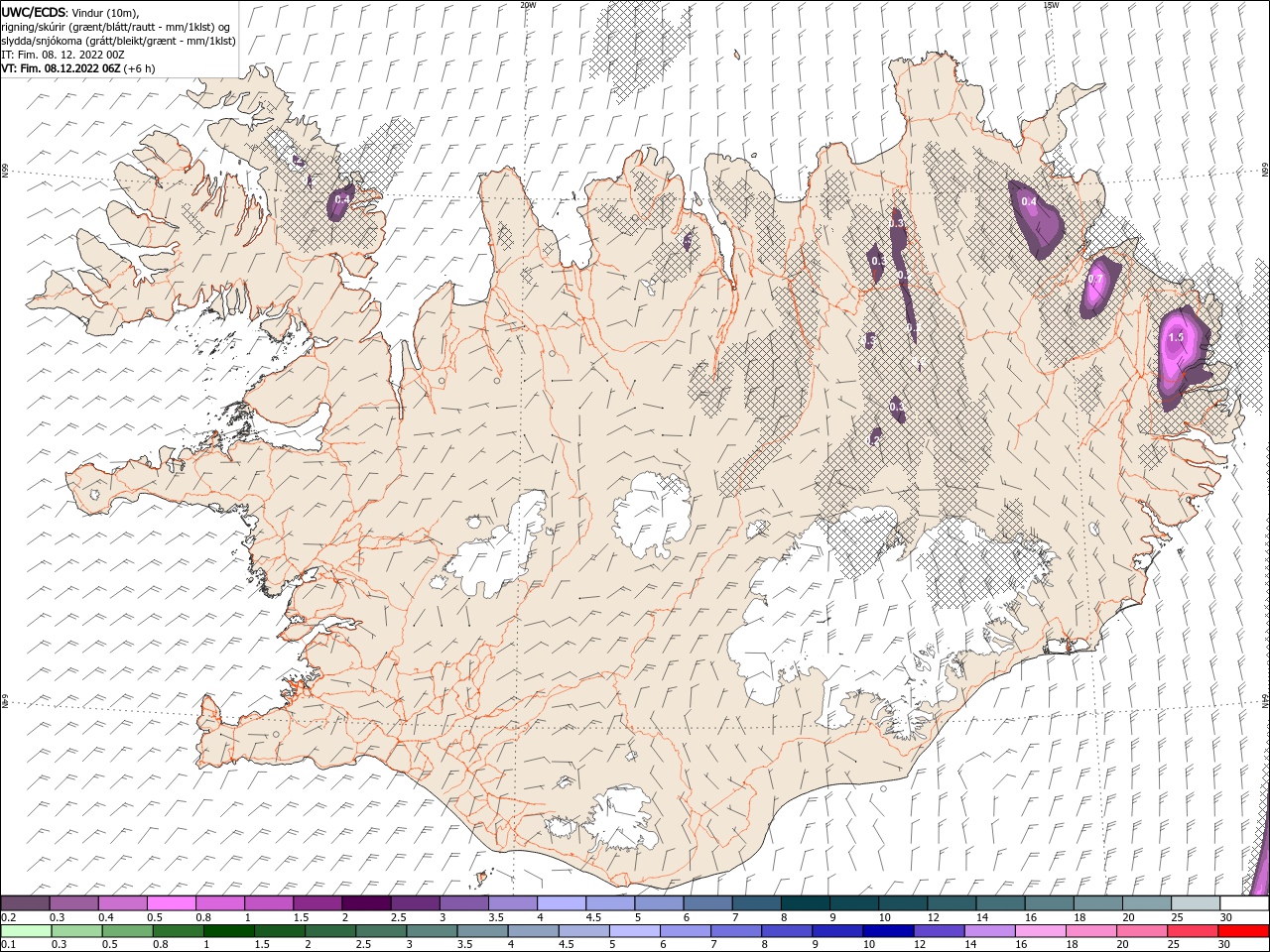1270x952 pixels.
Task: Pick the darkest purple top-row swatch between 2 and 2.5
Action: (x=366, y=903)
